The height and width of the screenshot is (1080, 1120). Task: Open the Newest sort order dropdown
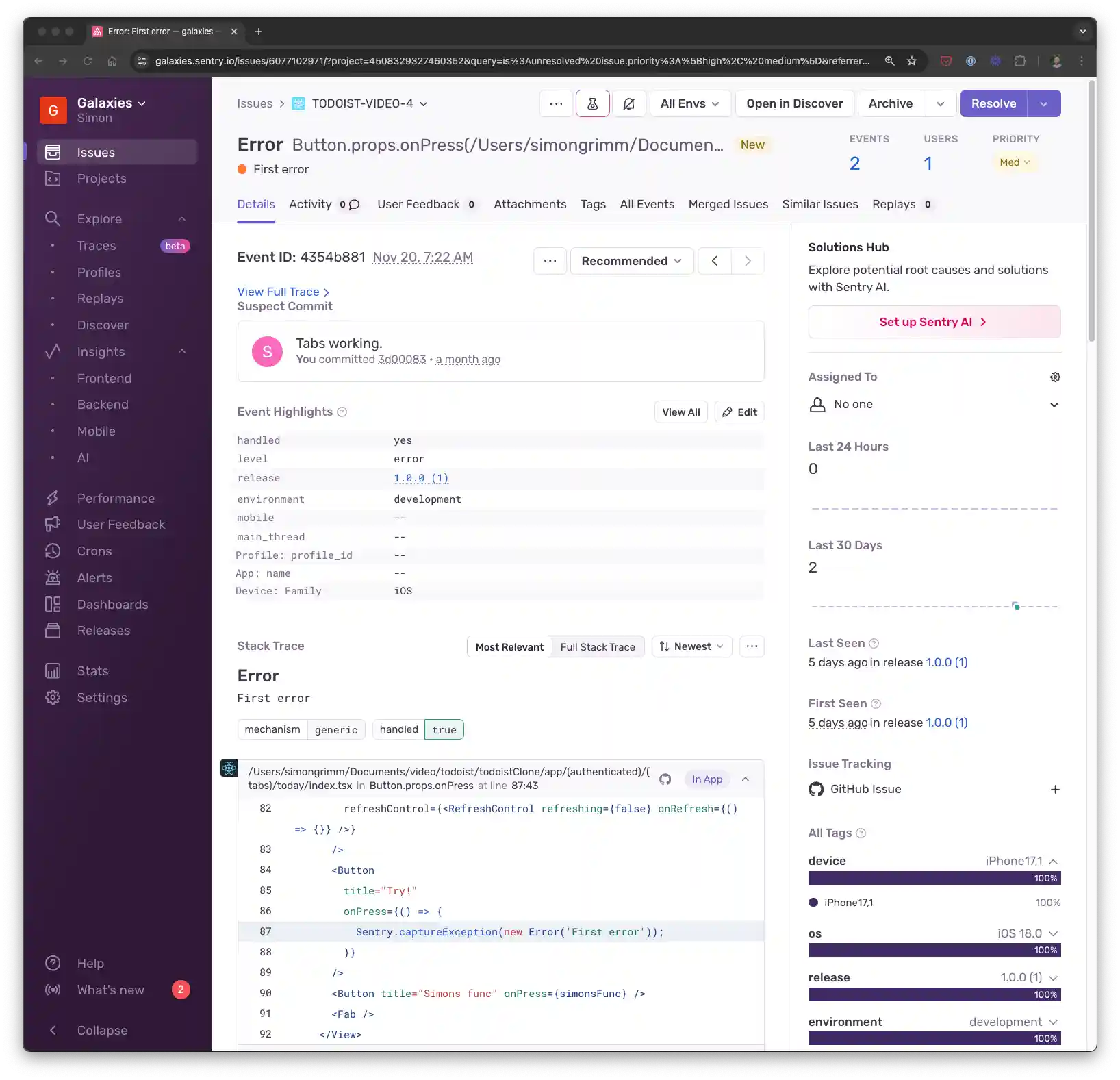(x=691, y=646)
